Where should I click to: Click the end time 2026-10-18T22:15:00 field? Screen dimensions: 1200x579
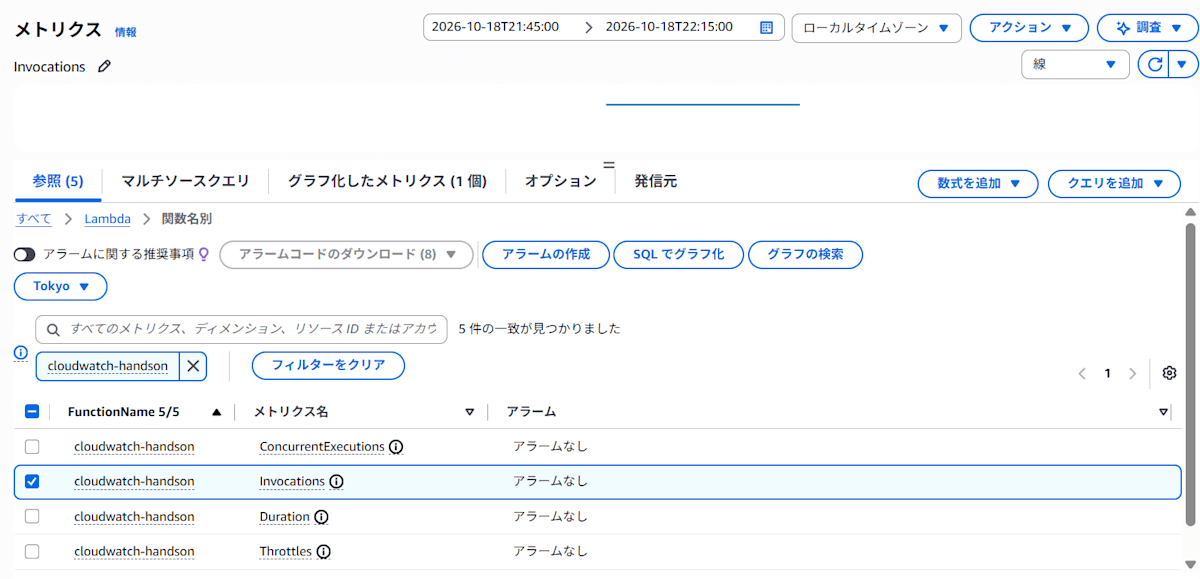[x=669, y=27]
